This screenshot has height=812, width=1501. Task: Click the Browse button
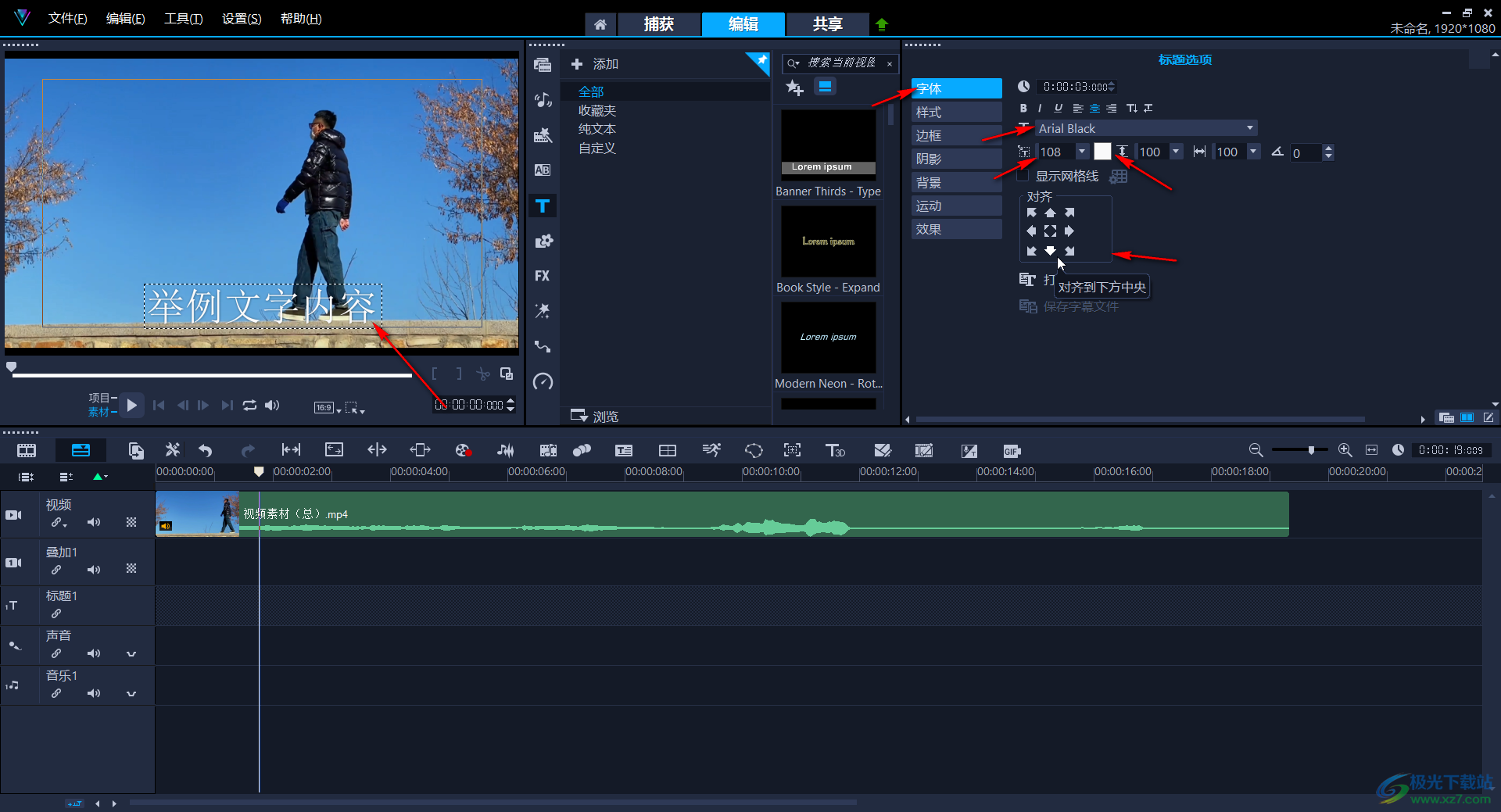point(595,416)
